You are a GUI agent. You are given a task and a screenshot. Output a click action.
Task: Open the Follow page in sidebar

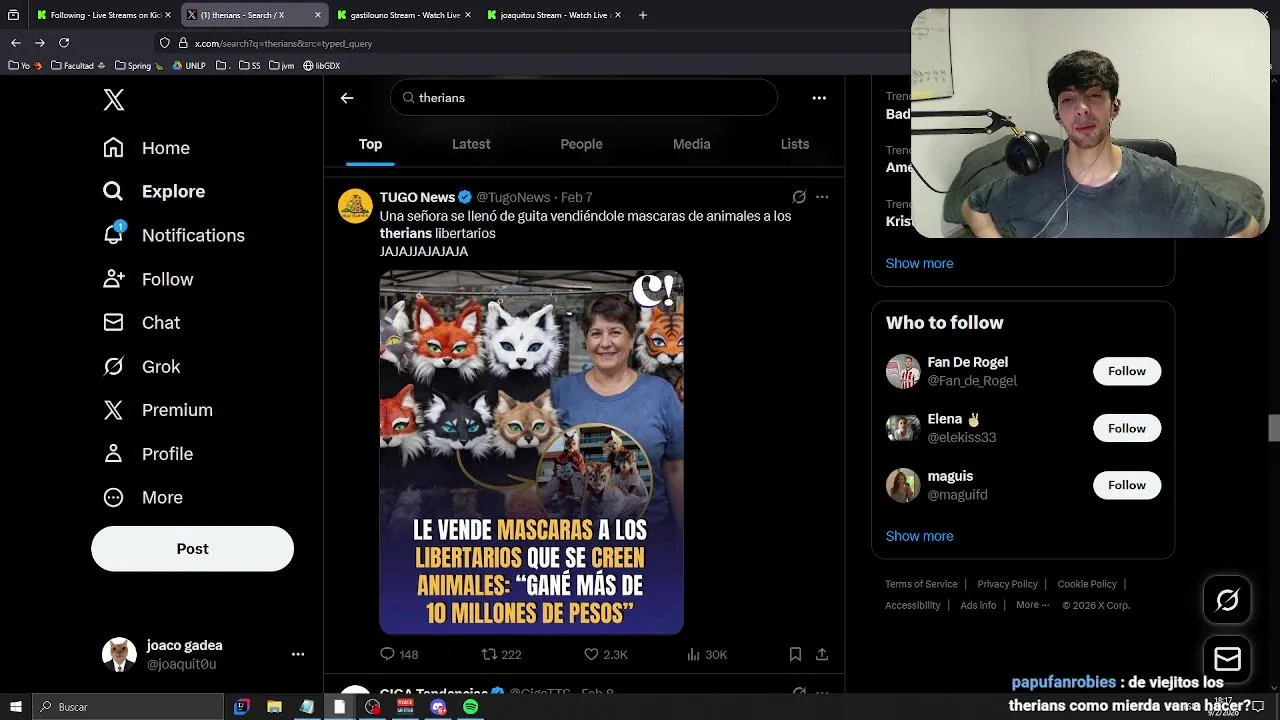click(148, 279)
